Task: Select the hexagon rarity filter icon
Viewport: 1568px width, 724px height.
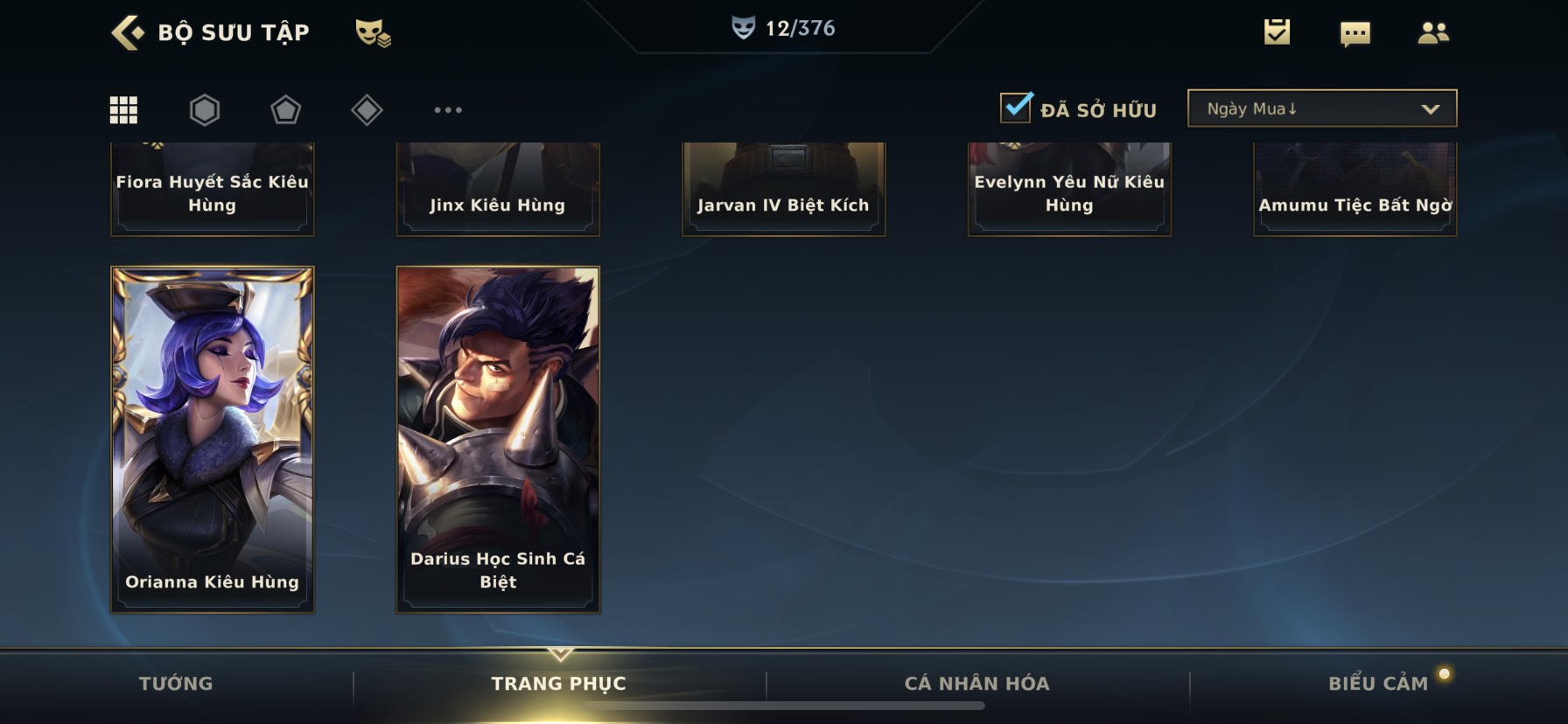Action: [x=205, y=110]
